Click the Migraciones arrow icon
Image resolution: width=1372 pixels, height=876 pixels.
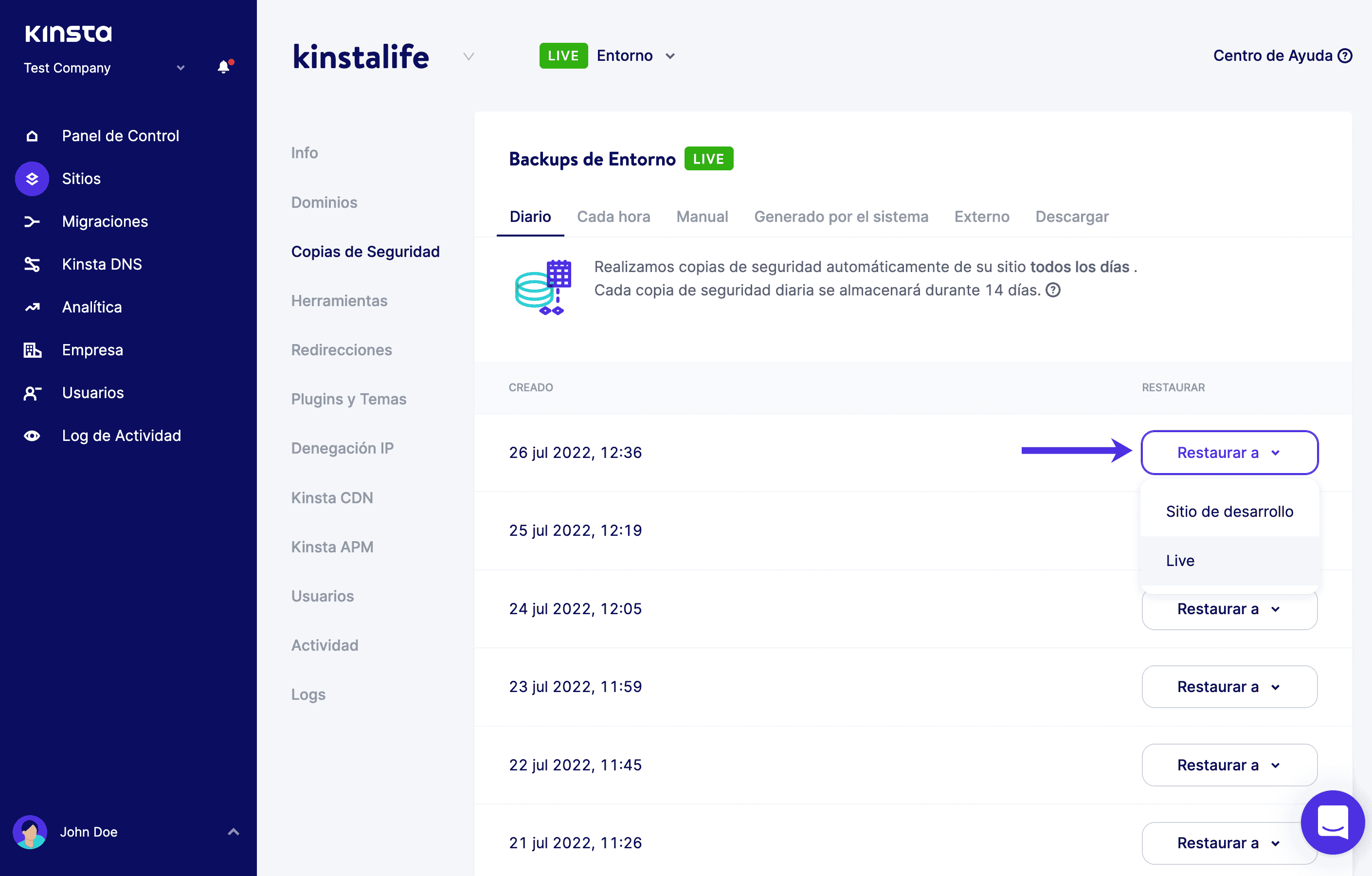coord(32,221)
